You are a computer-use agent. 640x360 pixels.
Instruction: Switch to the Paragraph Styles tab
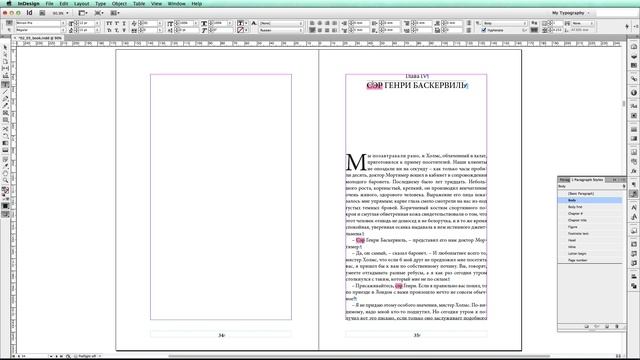587,180
